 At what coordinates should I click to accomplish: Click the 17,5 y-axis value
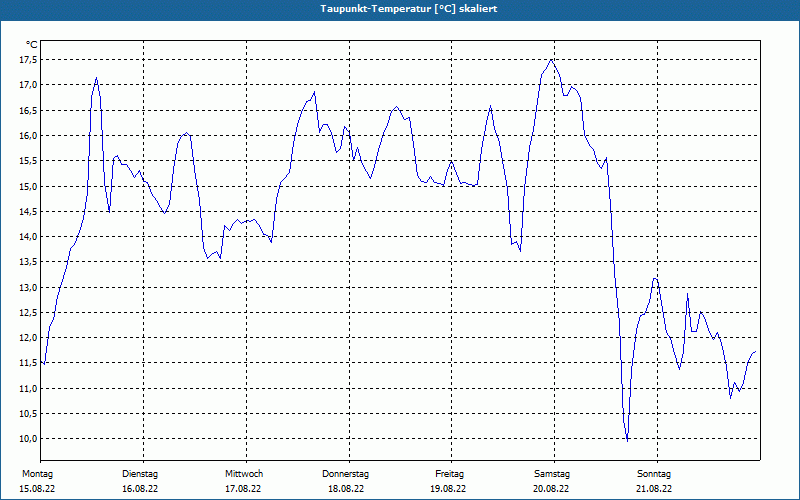(x=30, y=60)
